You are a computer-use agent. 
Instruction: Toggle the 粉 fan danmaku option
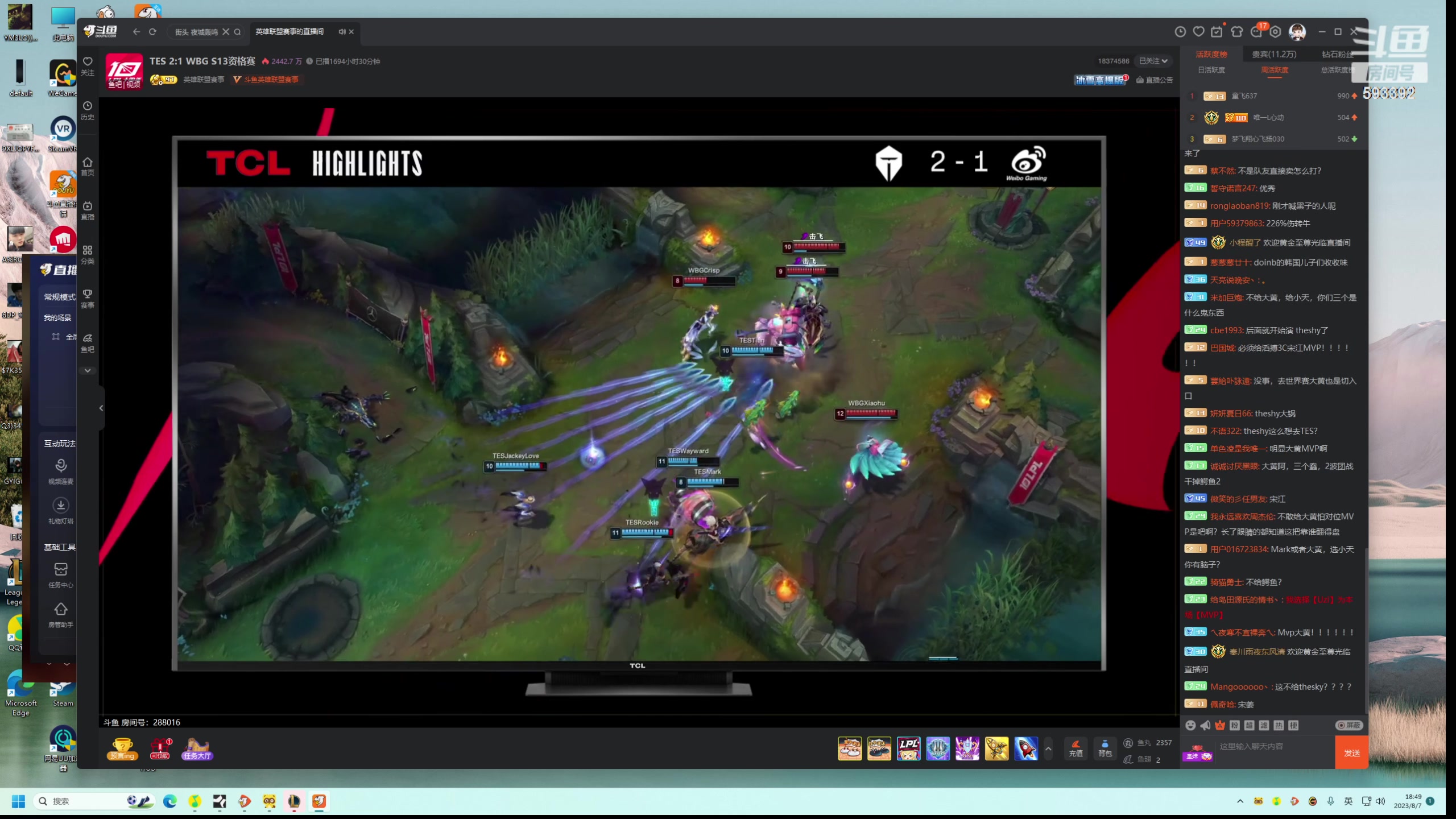1234,725
